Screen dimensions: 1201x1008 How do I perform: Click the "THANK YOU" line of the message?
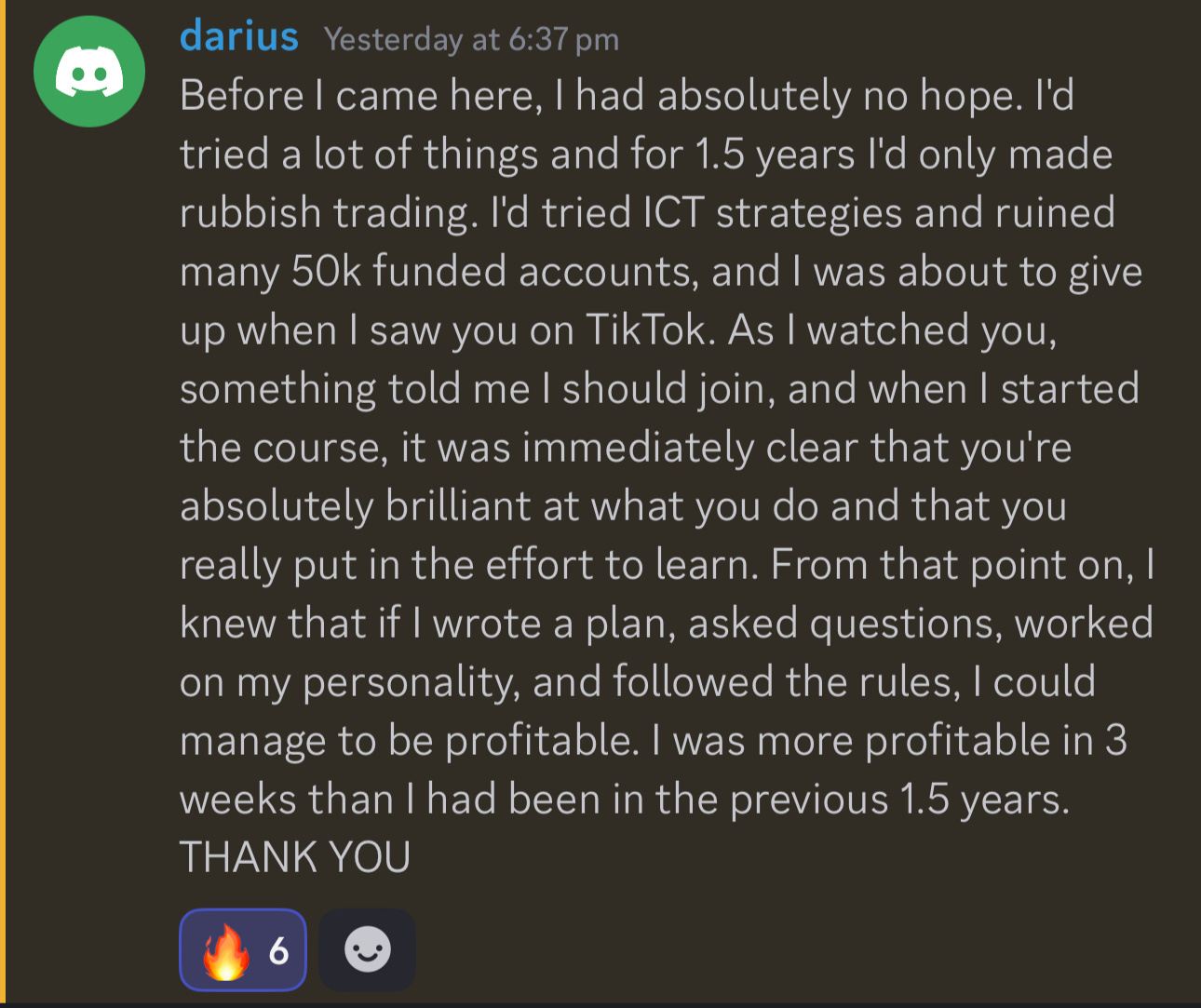295,857
